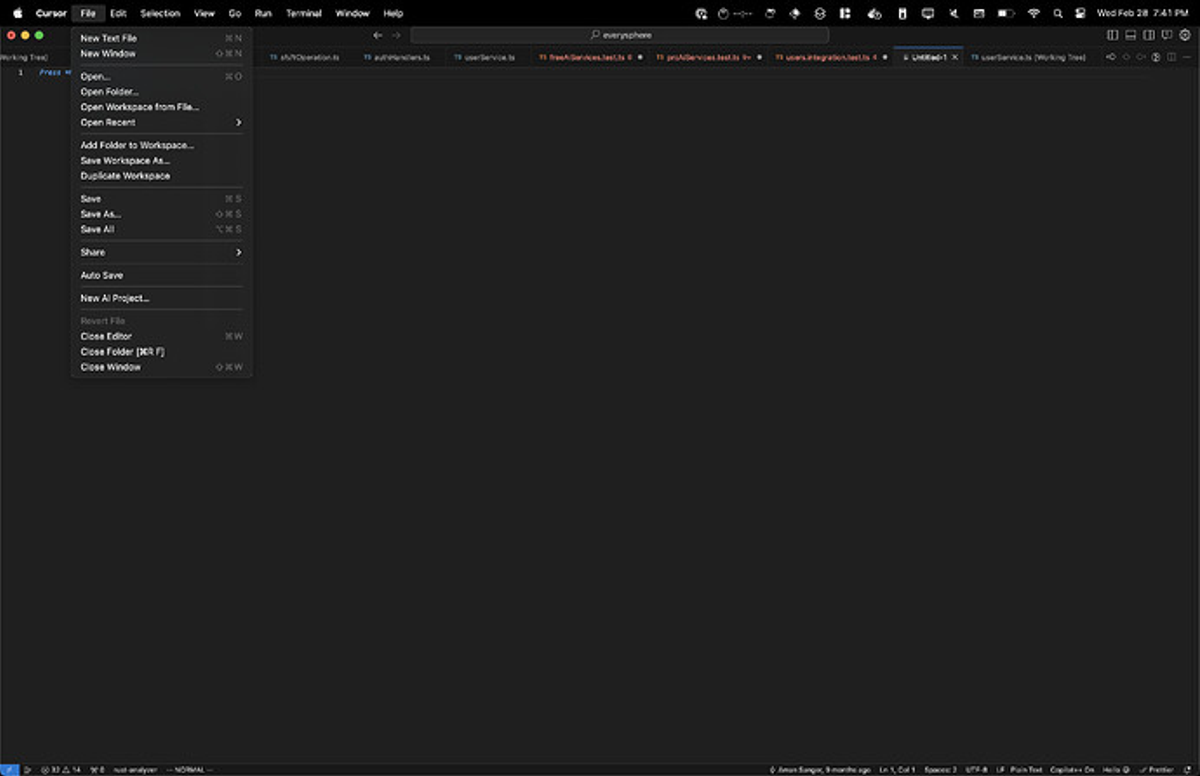The image size is (1200, 776).
Task: Toggle secondary side bar layout icon
Action: click(1148, 35)
